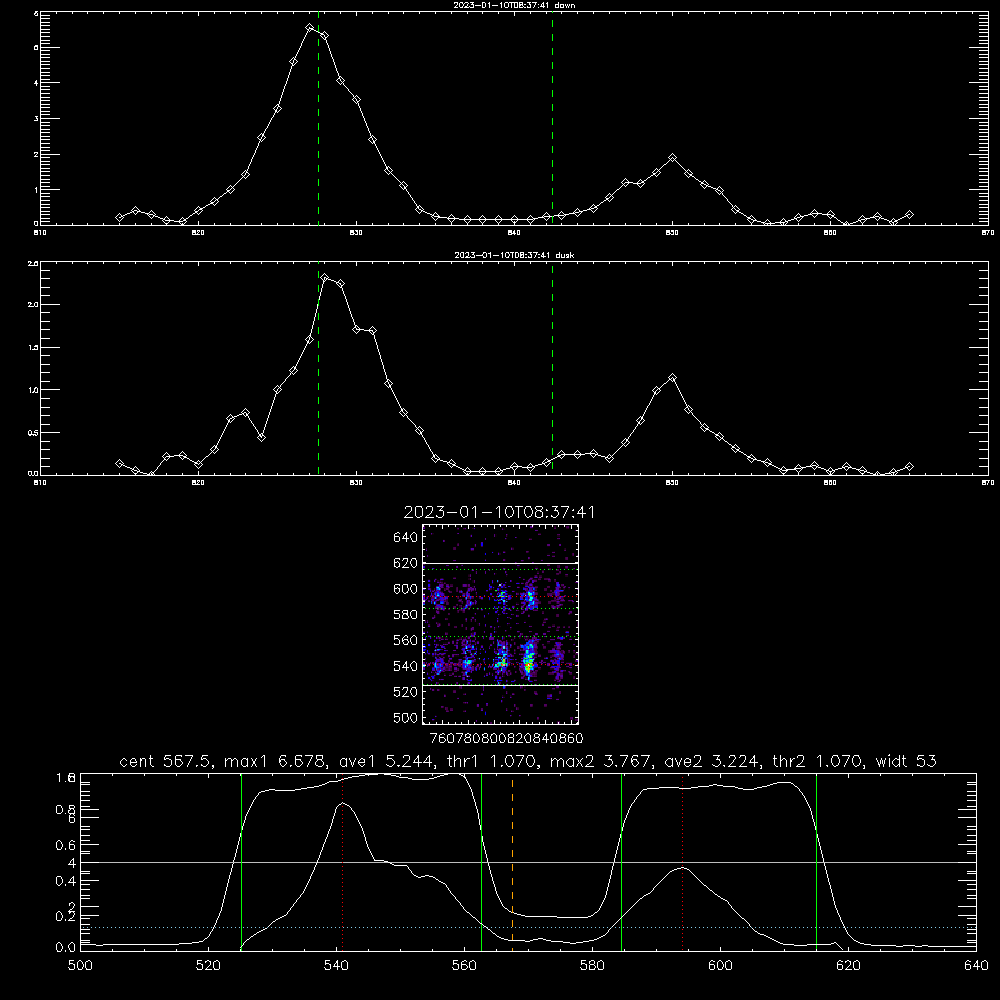Click the '2023-01-10T08:37:41 dusk' plot title
1000x1000 pixels.
click(x=514, y=255)
